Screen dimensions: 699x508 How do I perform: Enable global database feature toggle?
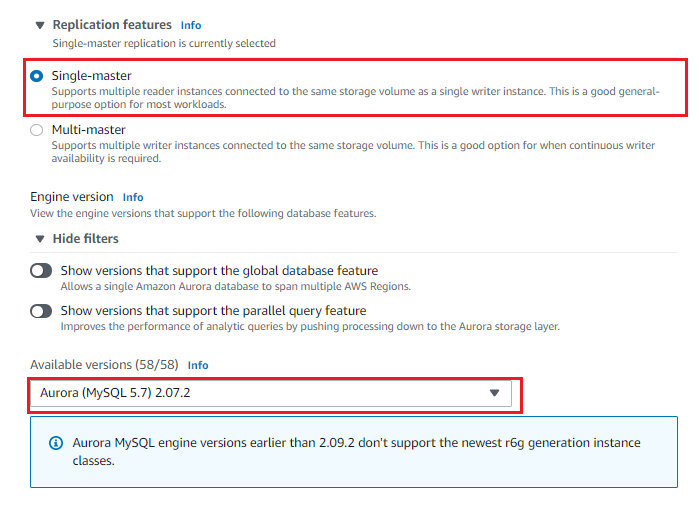pos(41,270)
